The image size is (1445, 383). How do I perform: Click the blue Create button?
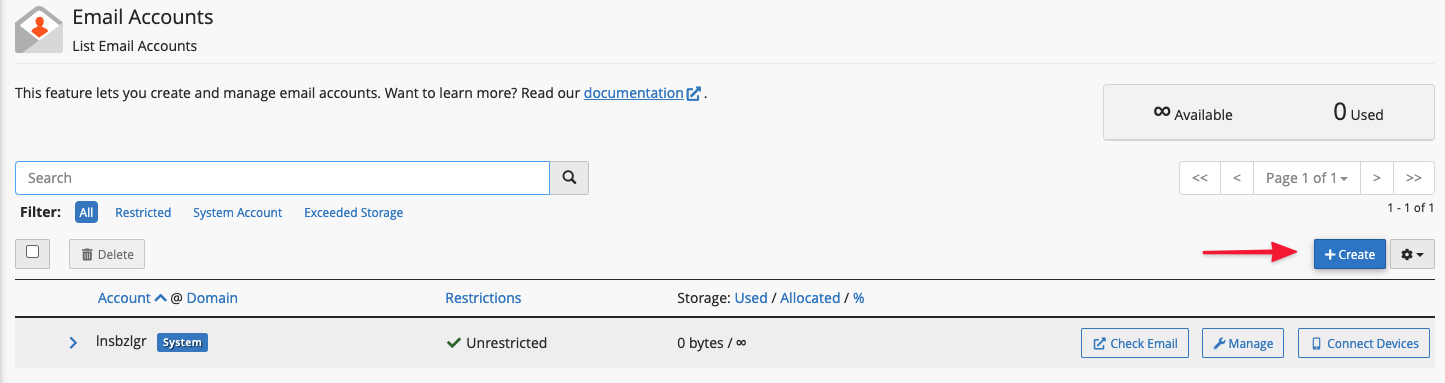(x=1350, y=255)
